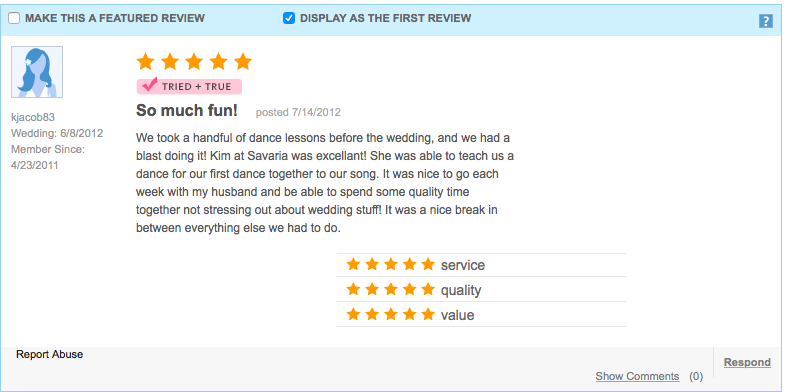The width and height of the screenshot is (785, 392).
Task: Click the kjacob83 username
Action: (33, 117)
